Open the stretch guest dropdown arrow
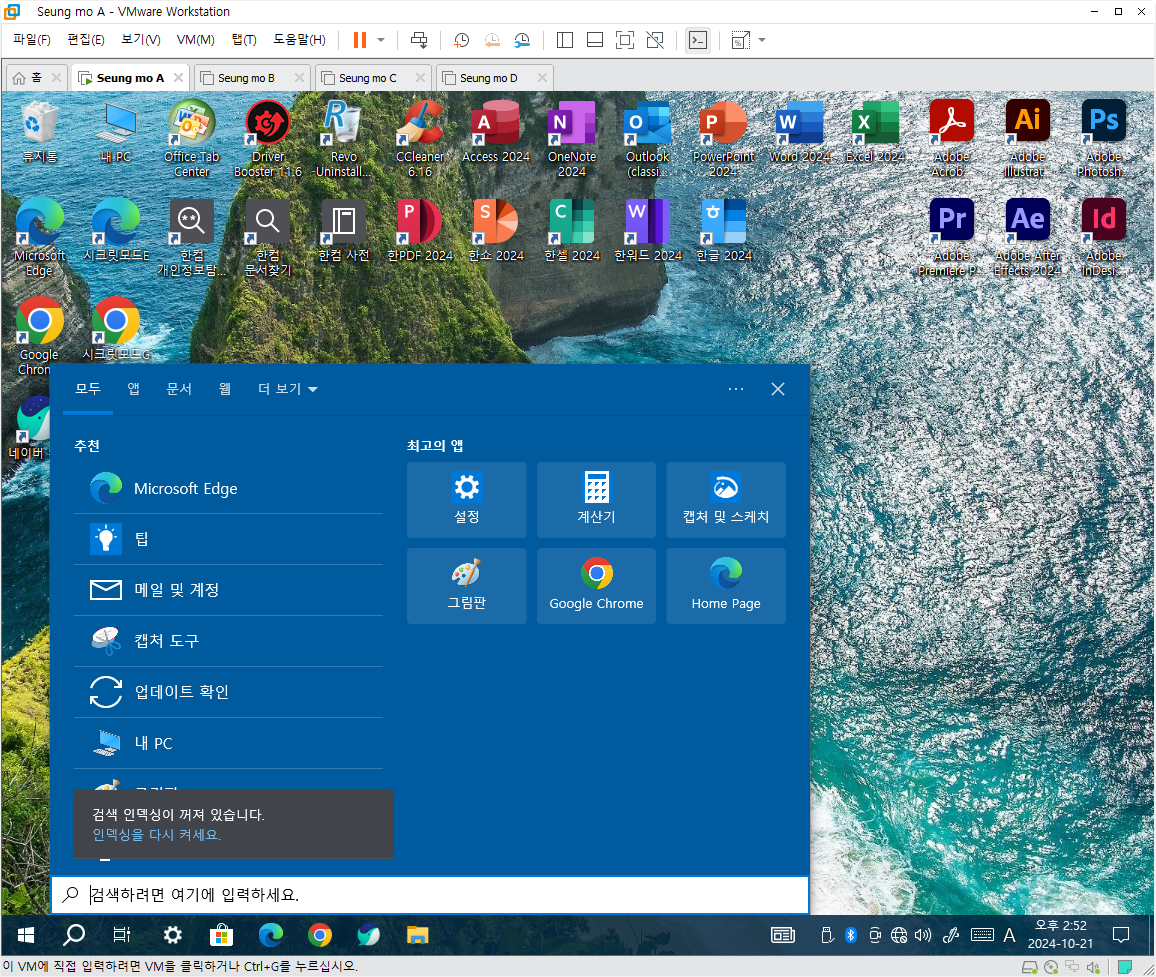 coord(762,40)
